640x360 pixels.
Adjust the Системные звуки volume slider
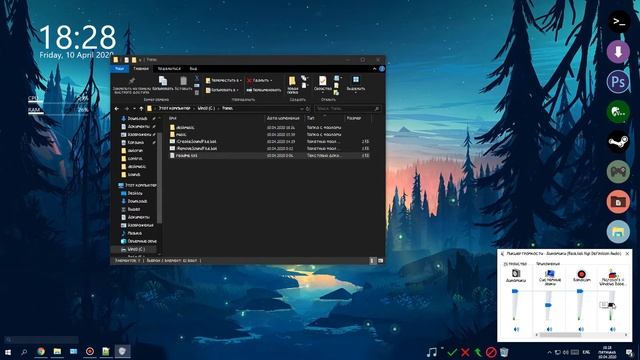(548, 305)
